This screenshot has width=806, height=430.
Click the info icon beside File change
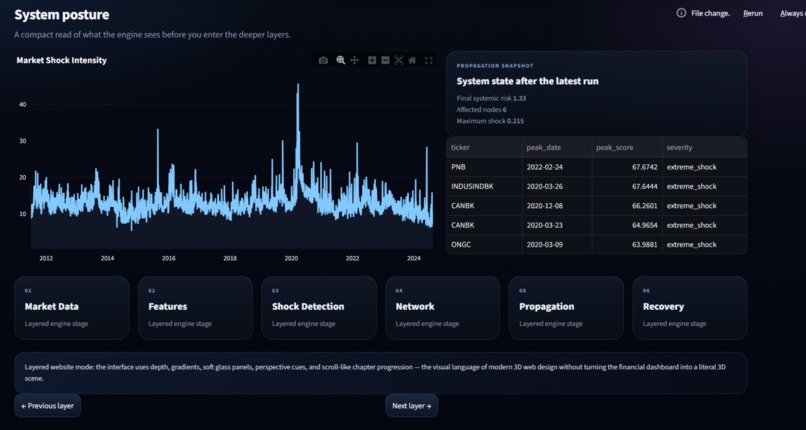(681, 13)
